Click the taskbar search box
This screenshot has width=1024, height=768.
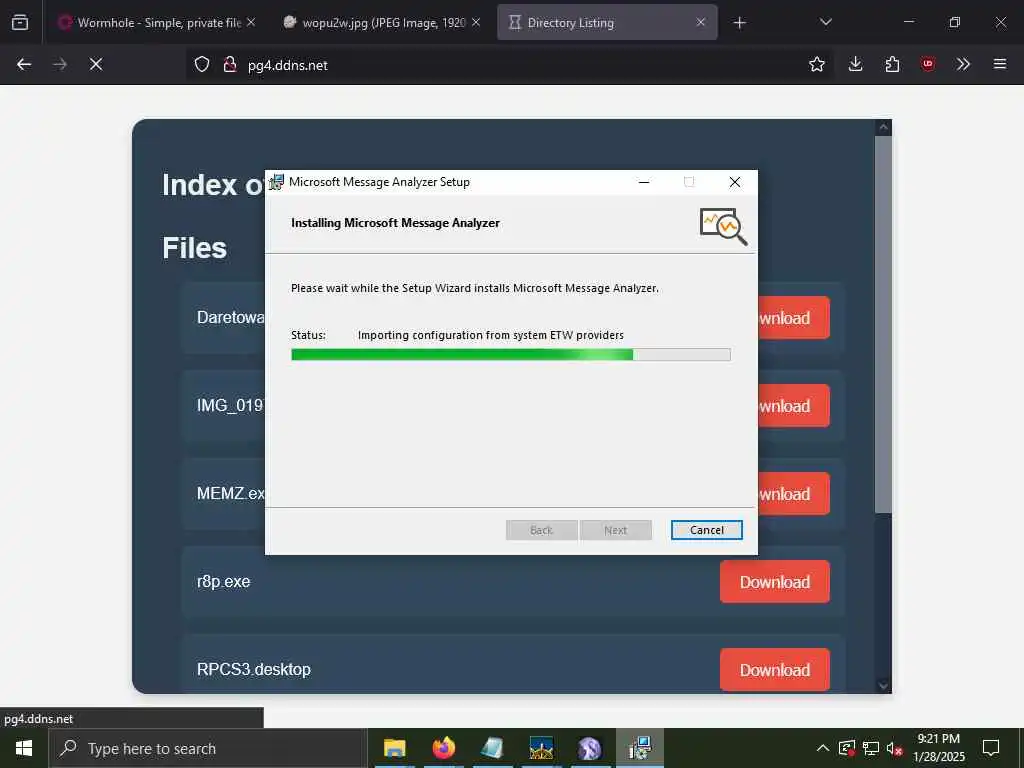click(208, 748)
